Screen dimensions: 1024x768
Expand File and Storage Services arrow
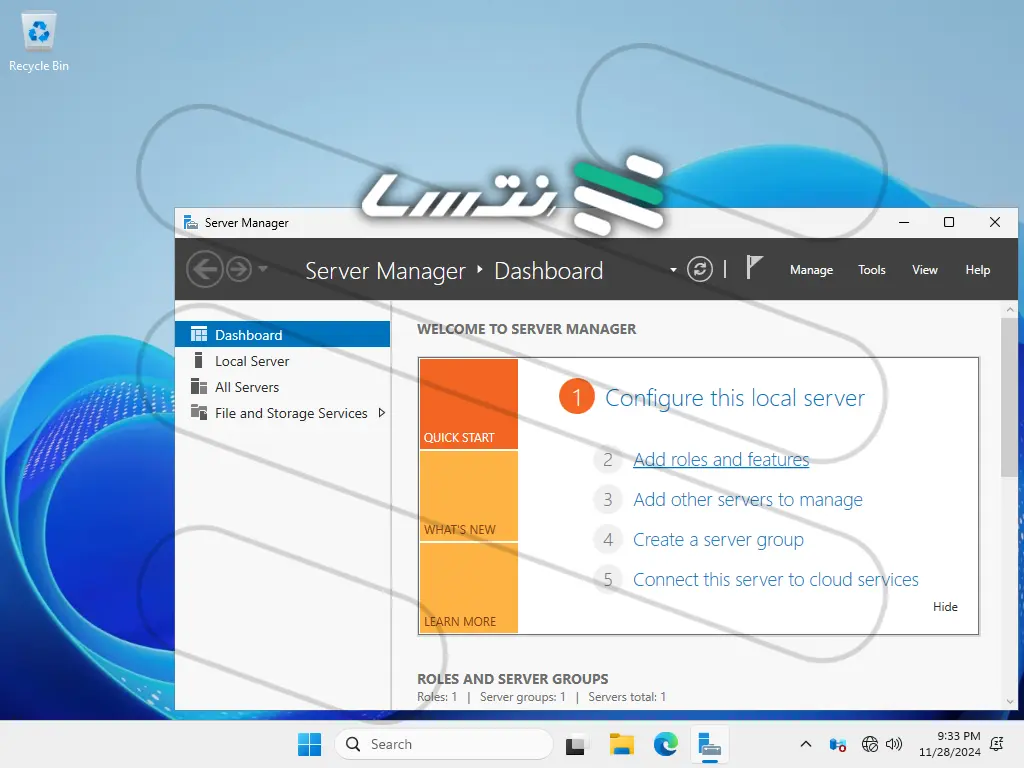coord(382,413)
